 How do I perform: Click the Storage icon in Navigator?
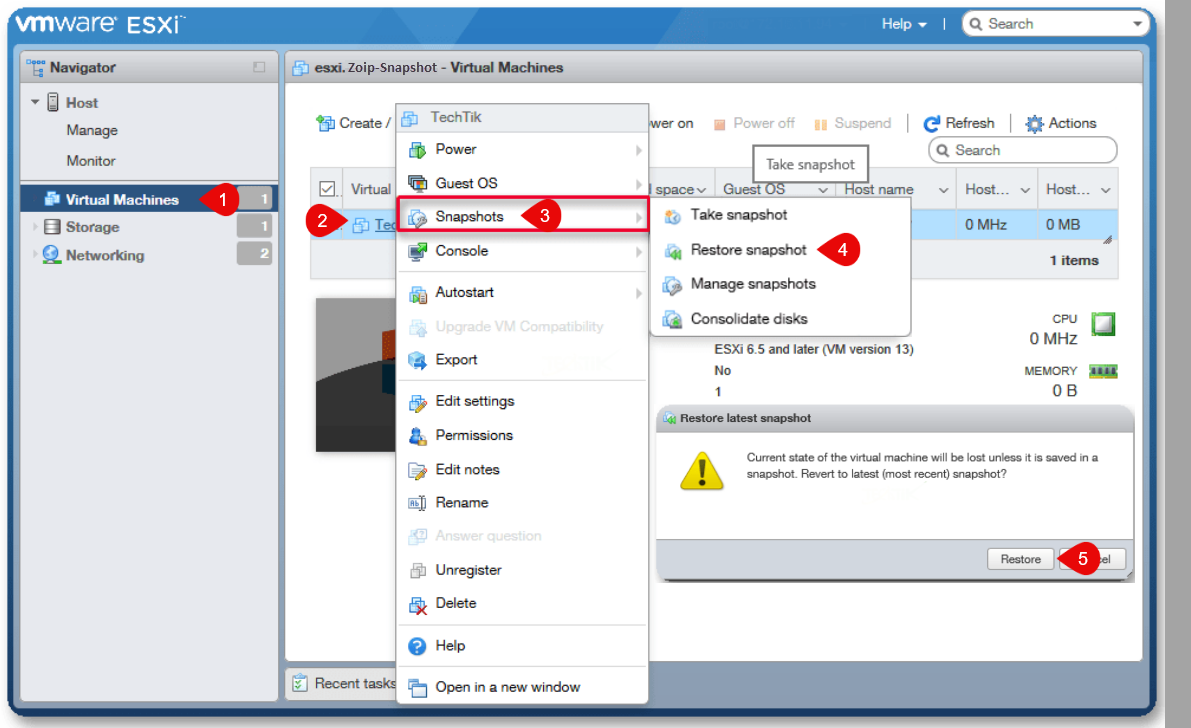pyautogui.click(x=52, y=226)
